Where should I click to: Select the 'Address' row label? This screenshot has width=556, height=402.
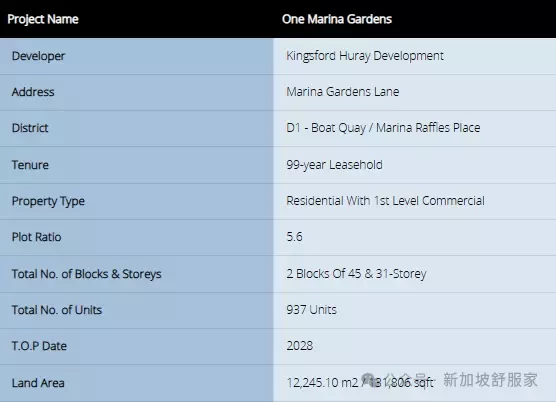coord(33,92)
